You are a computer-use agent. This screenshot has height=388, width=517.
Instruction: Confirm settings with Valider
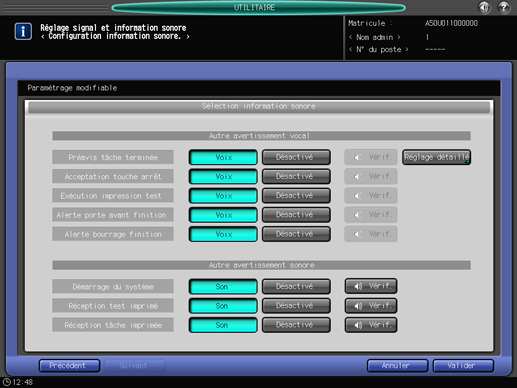pos(463,366)
